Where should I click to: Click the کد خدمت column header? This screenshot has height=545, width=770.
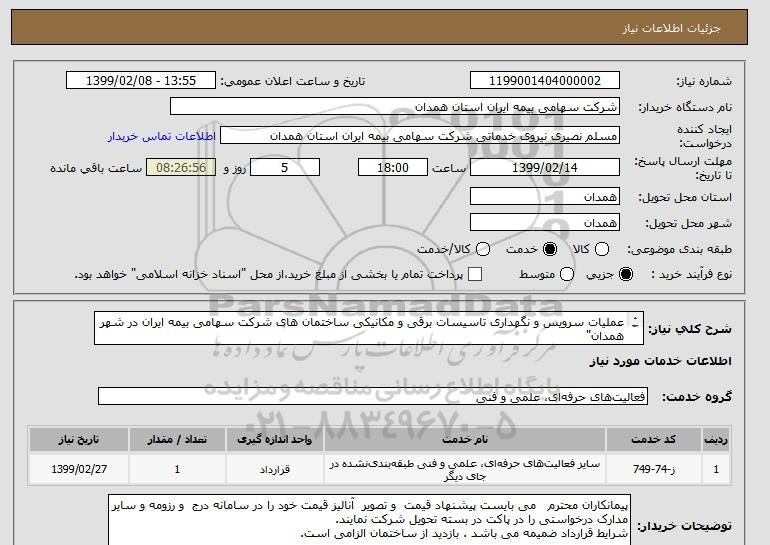point(654,439)
